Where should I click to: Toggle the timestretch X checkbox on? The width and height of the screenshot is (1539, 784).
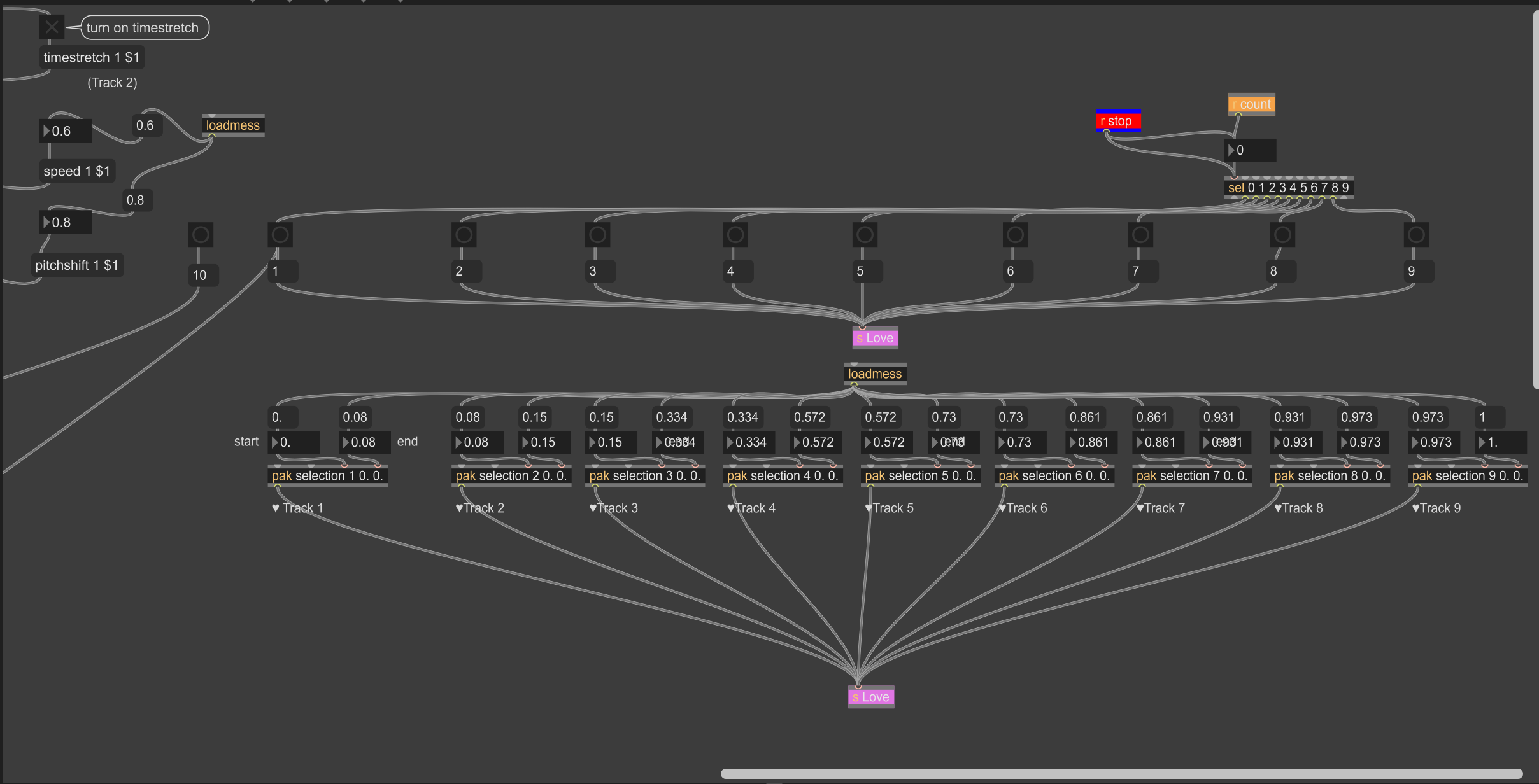[x=52, y=27]
